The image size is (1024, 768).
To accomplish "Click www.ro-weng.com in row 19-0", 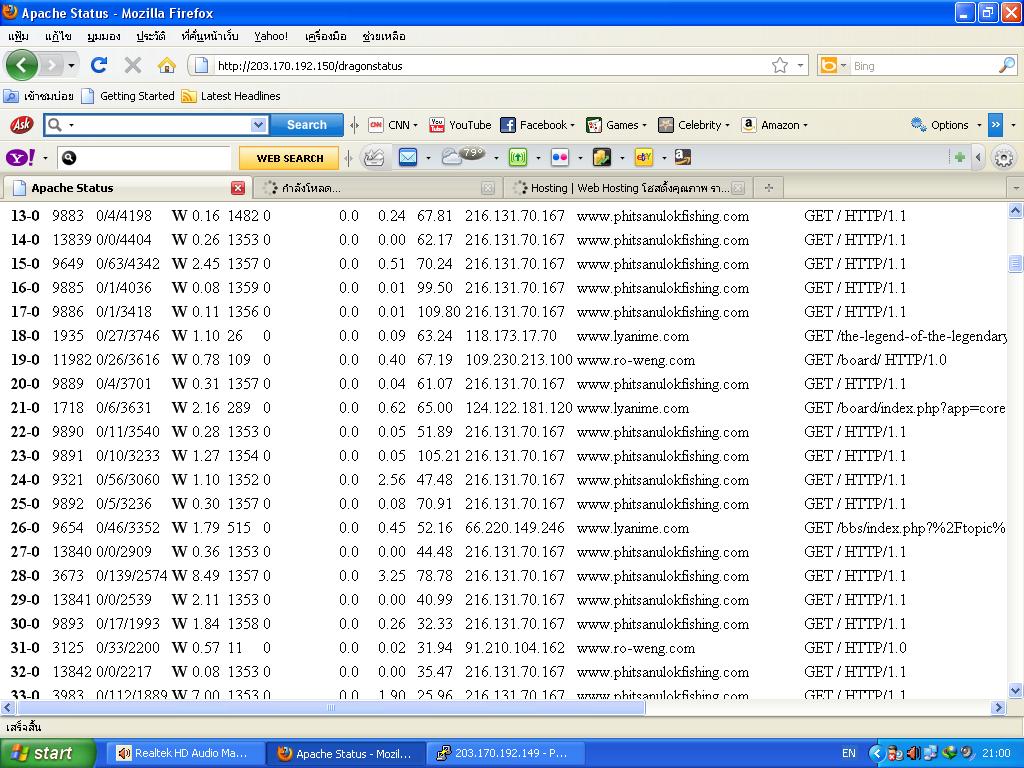I will (635, 360).
